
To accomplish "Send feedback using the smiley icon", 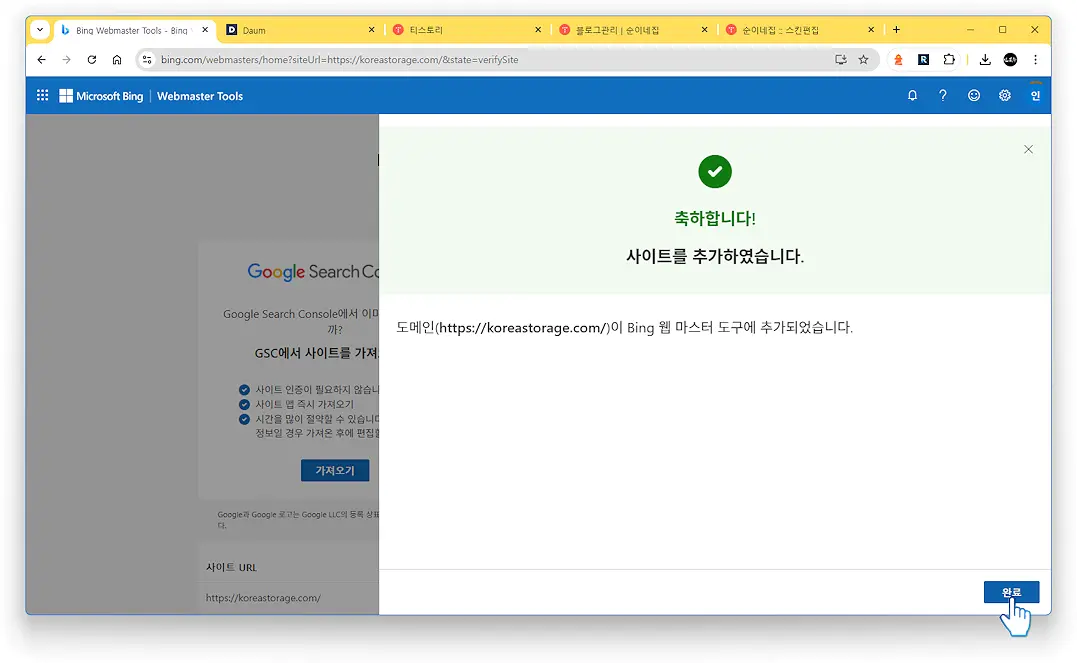I will [974, 95].
